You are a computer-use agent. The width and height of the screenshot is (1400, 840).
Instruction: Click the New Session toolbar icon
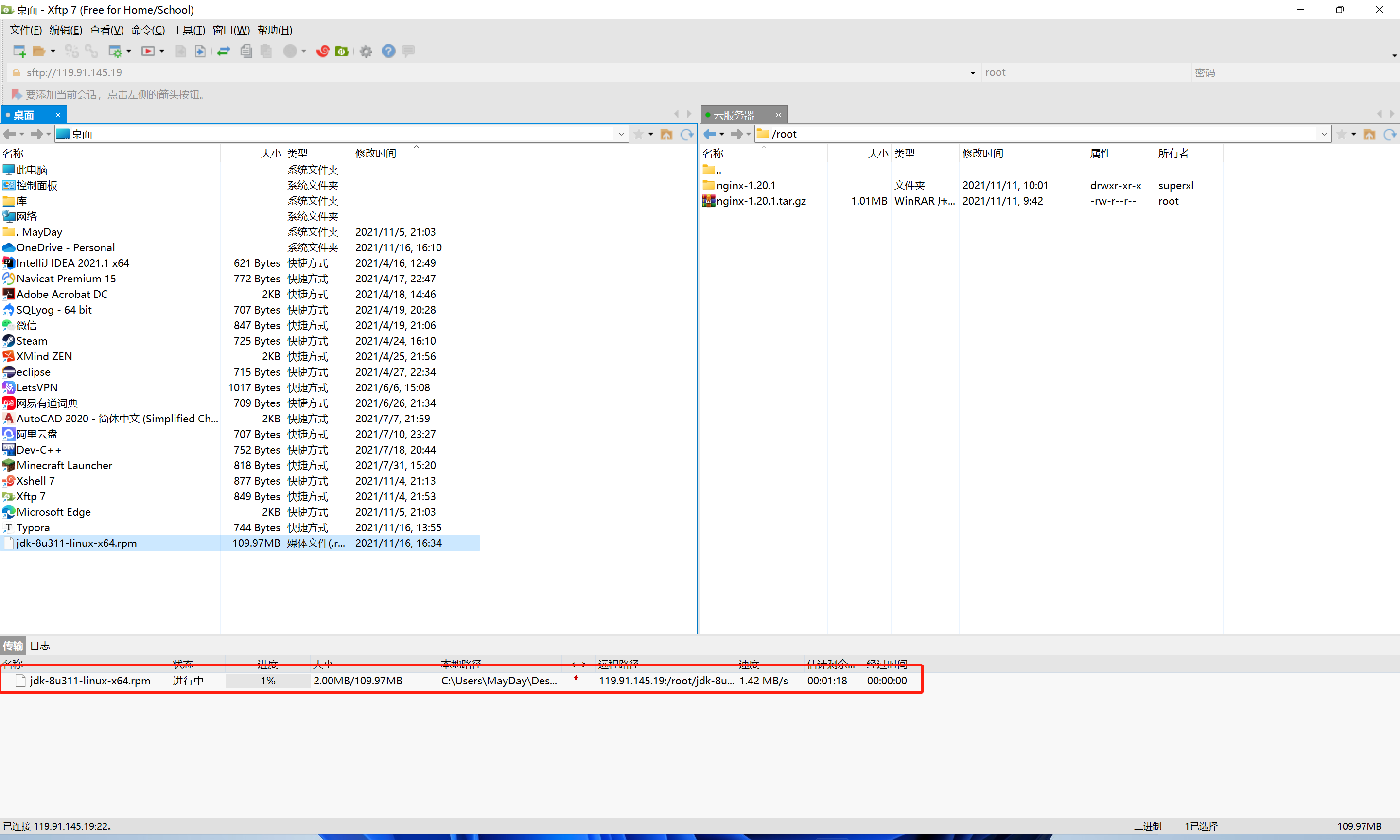(x=19, y=52)
